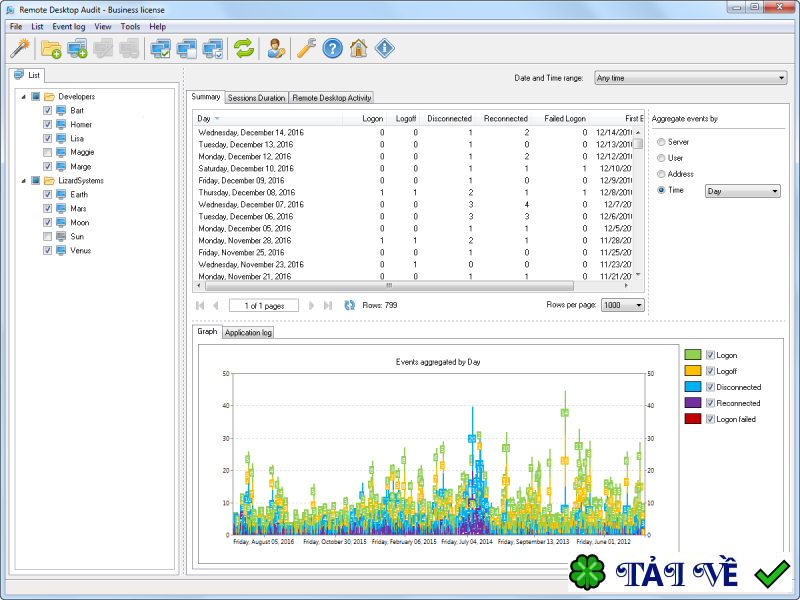Click the green refresh arrows toolbar icon
The image size is (800, 600).
(x=243, y=47)
